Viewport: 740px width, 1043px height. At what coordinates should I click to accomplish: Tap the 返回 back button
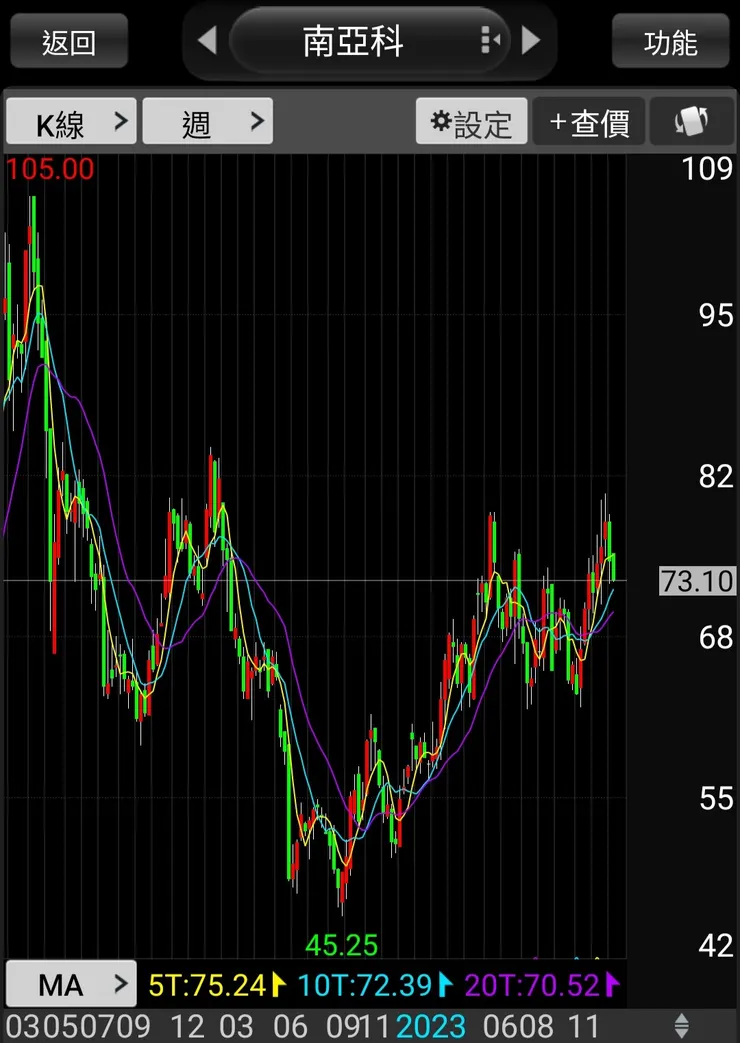coord(69,41)
